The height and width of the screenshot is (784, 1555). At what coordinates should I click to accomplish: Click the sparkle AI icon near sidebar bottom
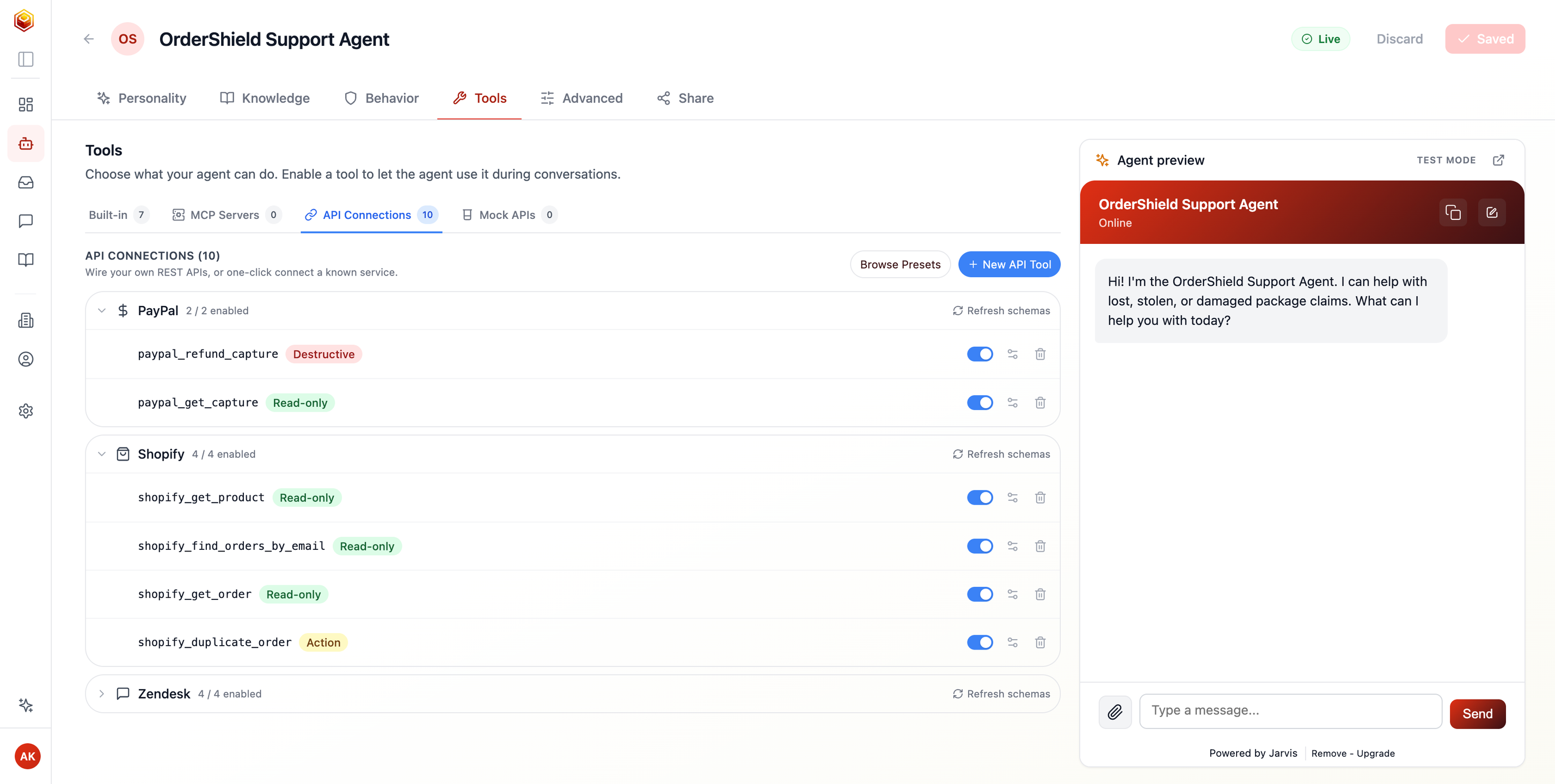click(26, 705)
